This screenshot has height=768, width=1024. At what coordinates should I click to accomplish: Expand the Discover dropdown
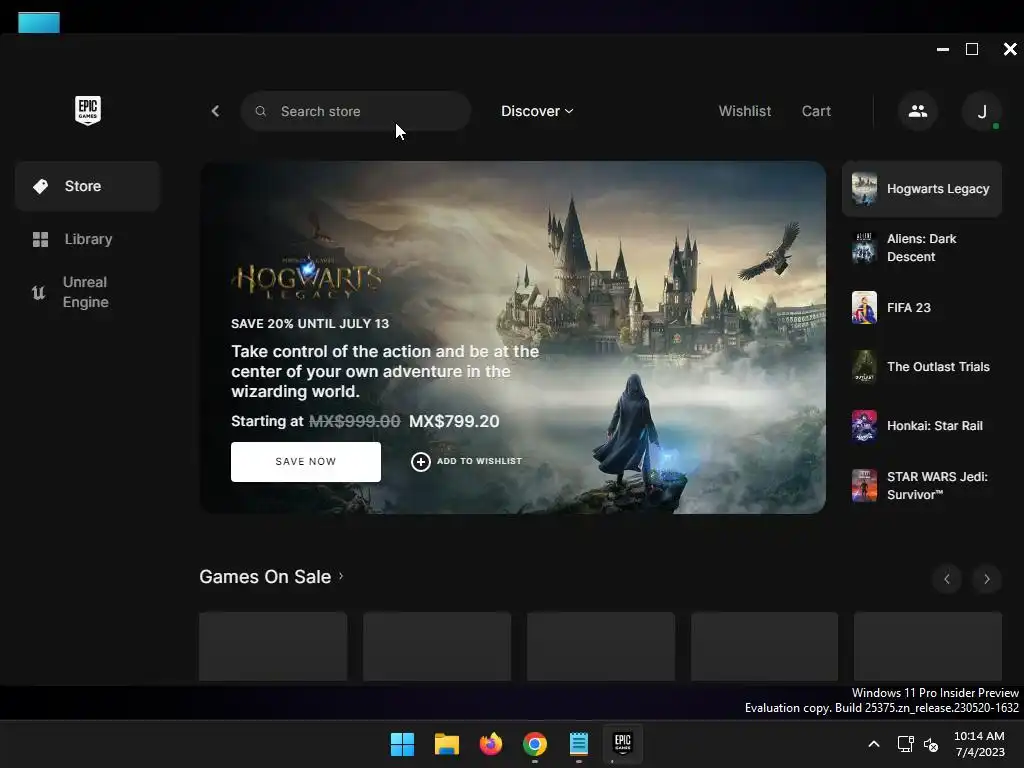(x=537, y=111)
